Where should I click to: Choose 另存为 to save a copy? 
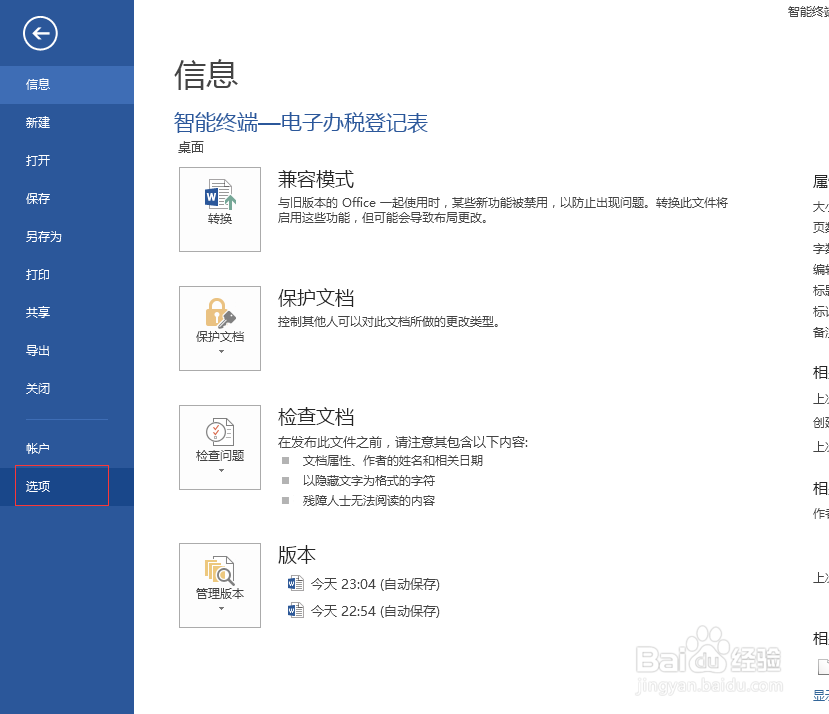click(38, 236)
